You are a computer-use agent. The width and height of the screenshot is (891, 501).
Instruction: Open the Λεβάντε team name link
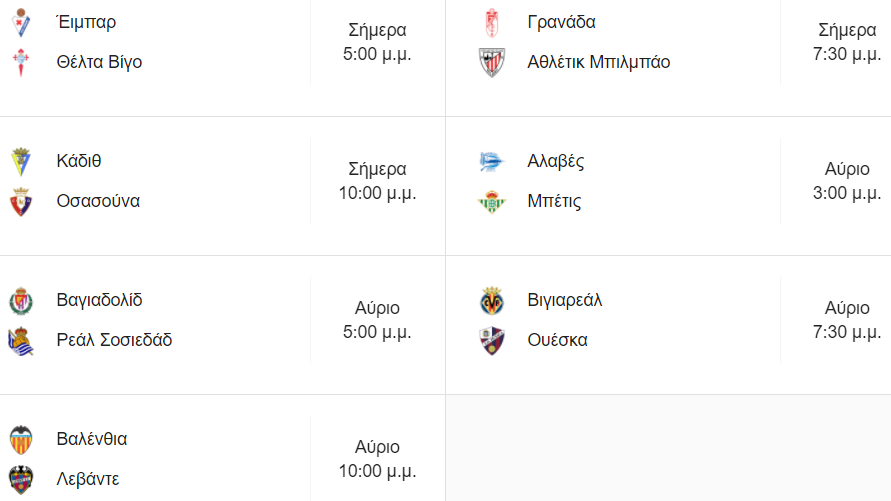[x=88, y=479]
